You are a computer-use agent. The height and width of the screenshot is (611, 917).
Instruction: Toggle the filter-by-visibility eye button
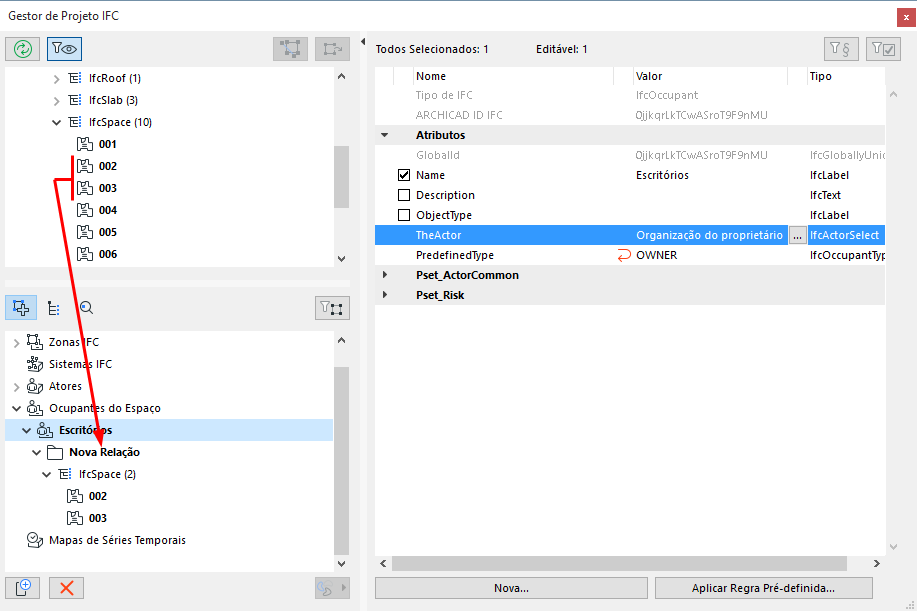tap(64, 48)
